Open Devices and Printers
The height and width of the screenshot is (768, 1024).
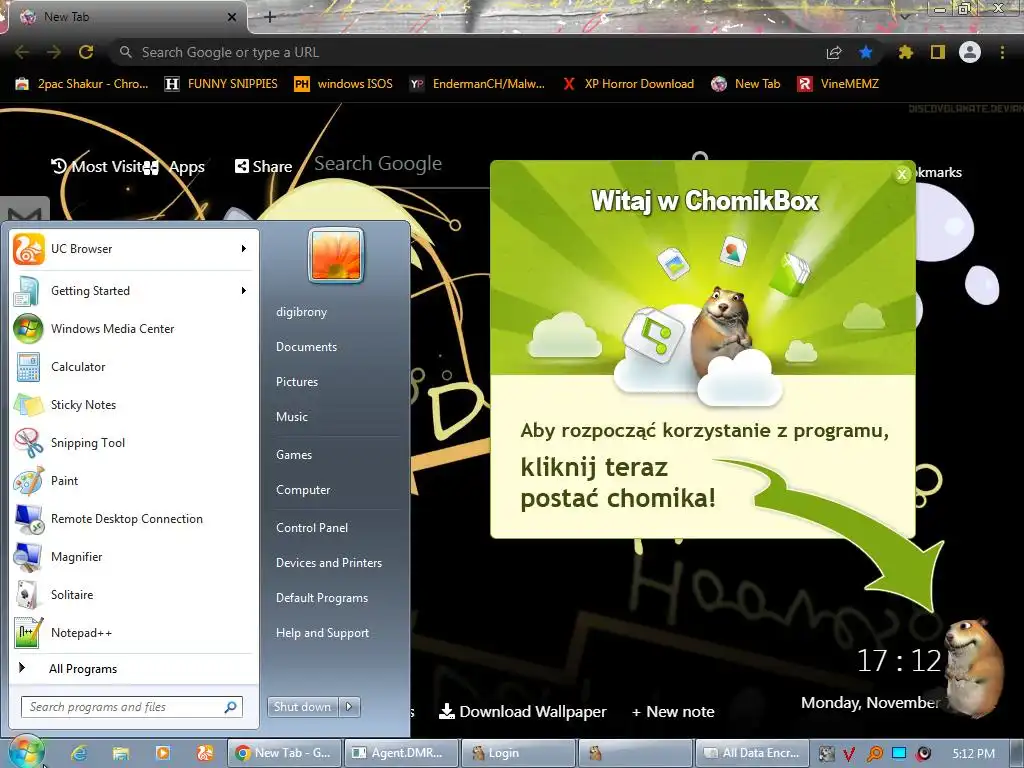coord(328,563)
